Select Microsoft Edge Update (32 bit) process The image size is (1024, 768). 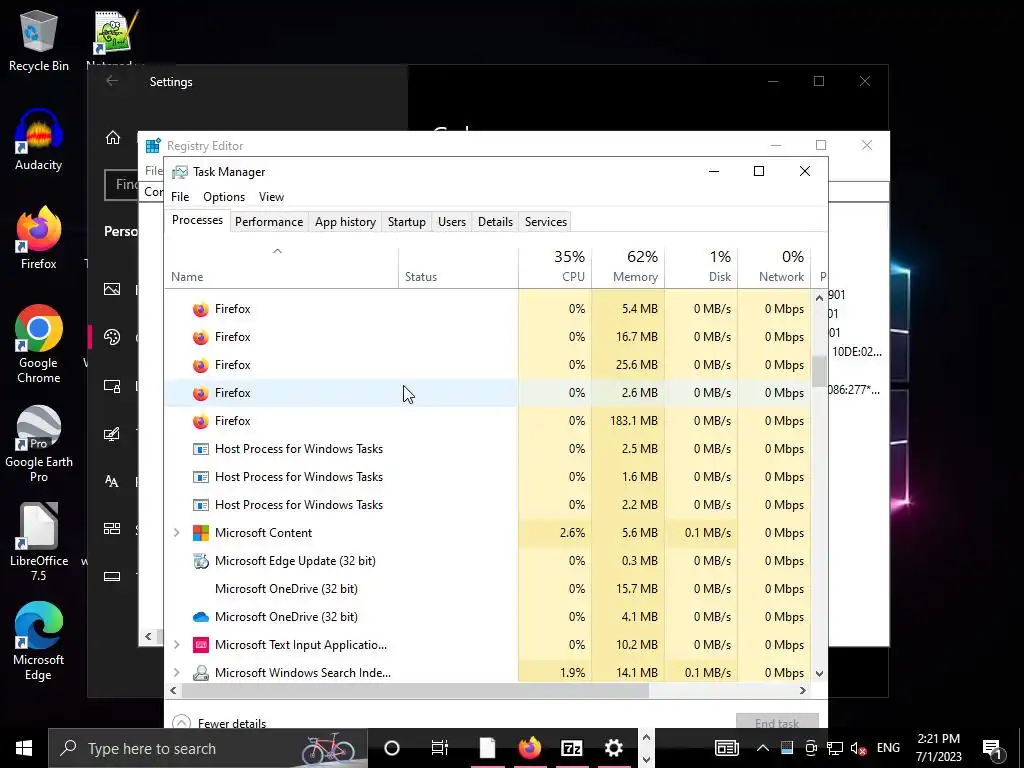point(488,561)
